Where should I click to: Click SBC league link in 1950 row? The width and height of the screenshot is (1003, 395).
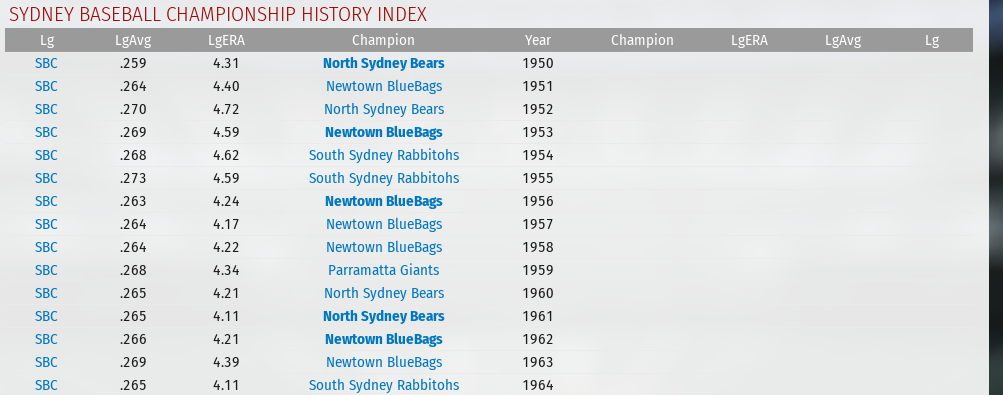46,63
